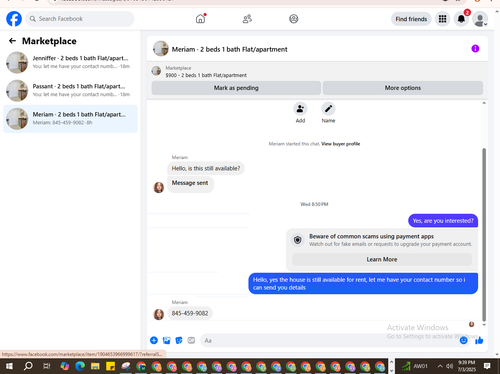The width and height of the screenshot is (500, 374).
Task: Open Windows taskbar search
Action: pos(28,366)
